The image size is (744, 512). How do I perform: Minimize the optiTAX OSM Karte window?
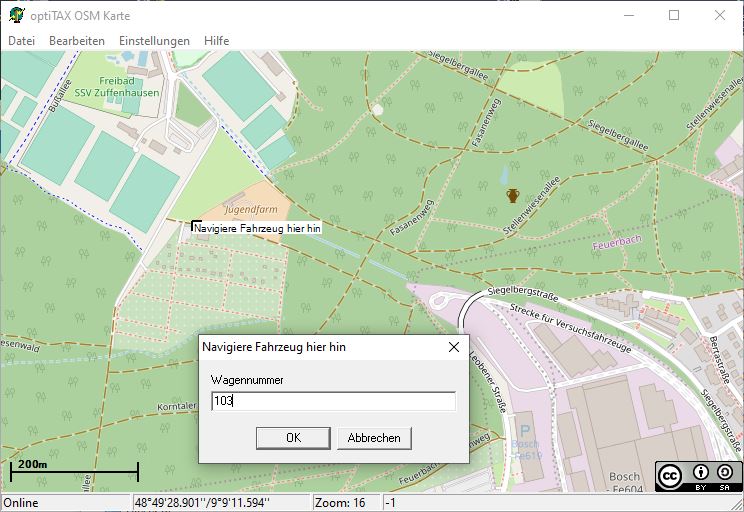point(629,15)
